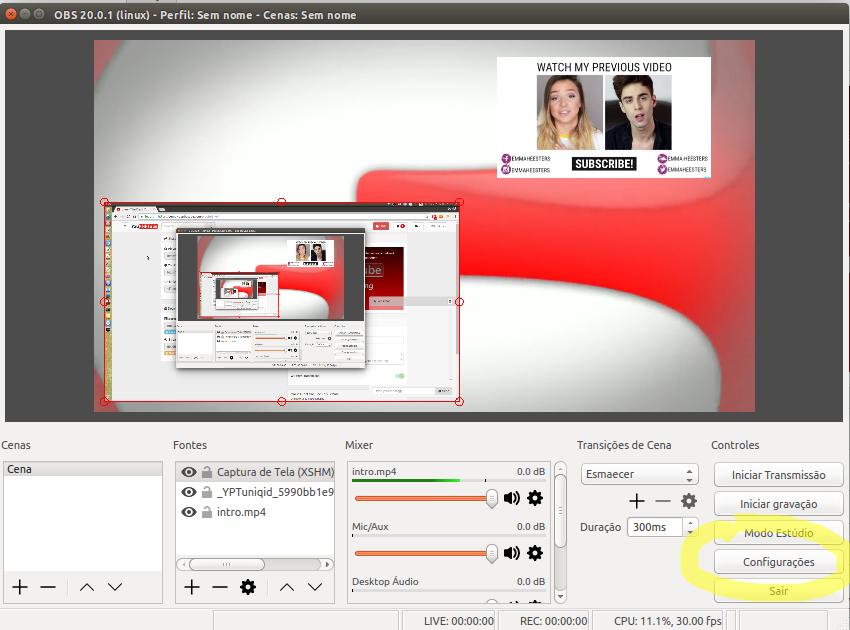Viewport: 850px width, 630px height.
Task: Increase Duração value with up stepper
Action: point(690,523)
